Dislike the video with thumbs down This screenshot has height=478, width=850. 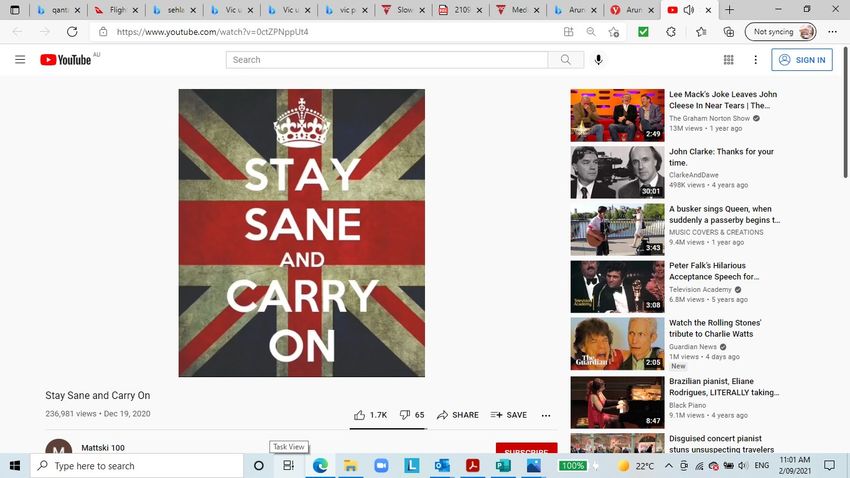tap(412, 415)
